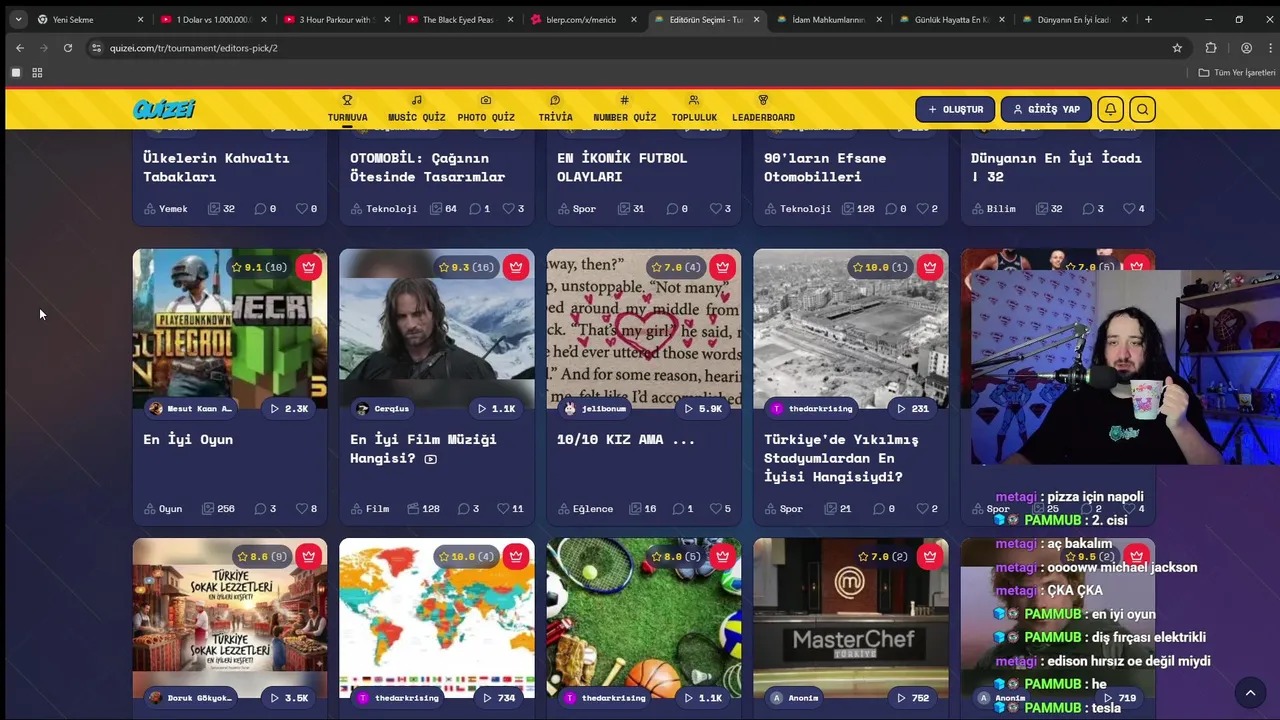
Task: Click crown icon on MasterChef card
Action: (929, 556)
